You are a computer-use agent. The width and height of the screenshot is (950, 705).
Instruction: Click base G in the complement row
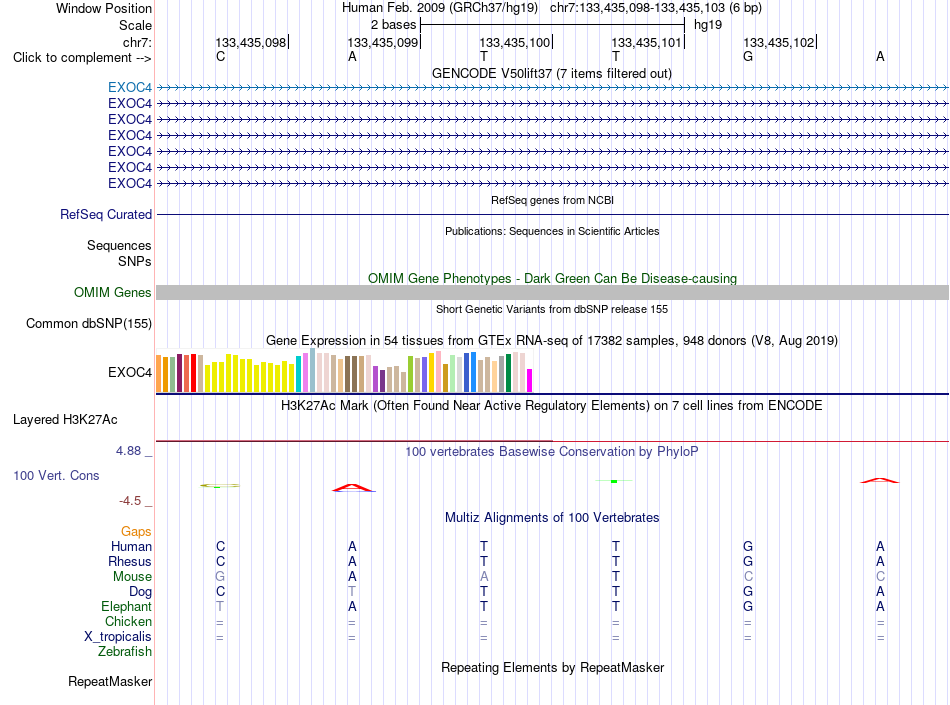(748, 56)
